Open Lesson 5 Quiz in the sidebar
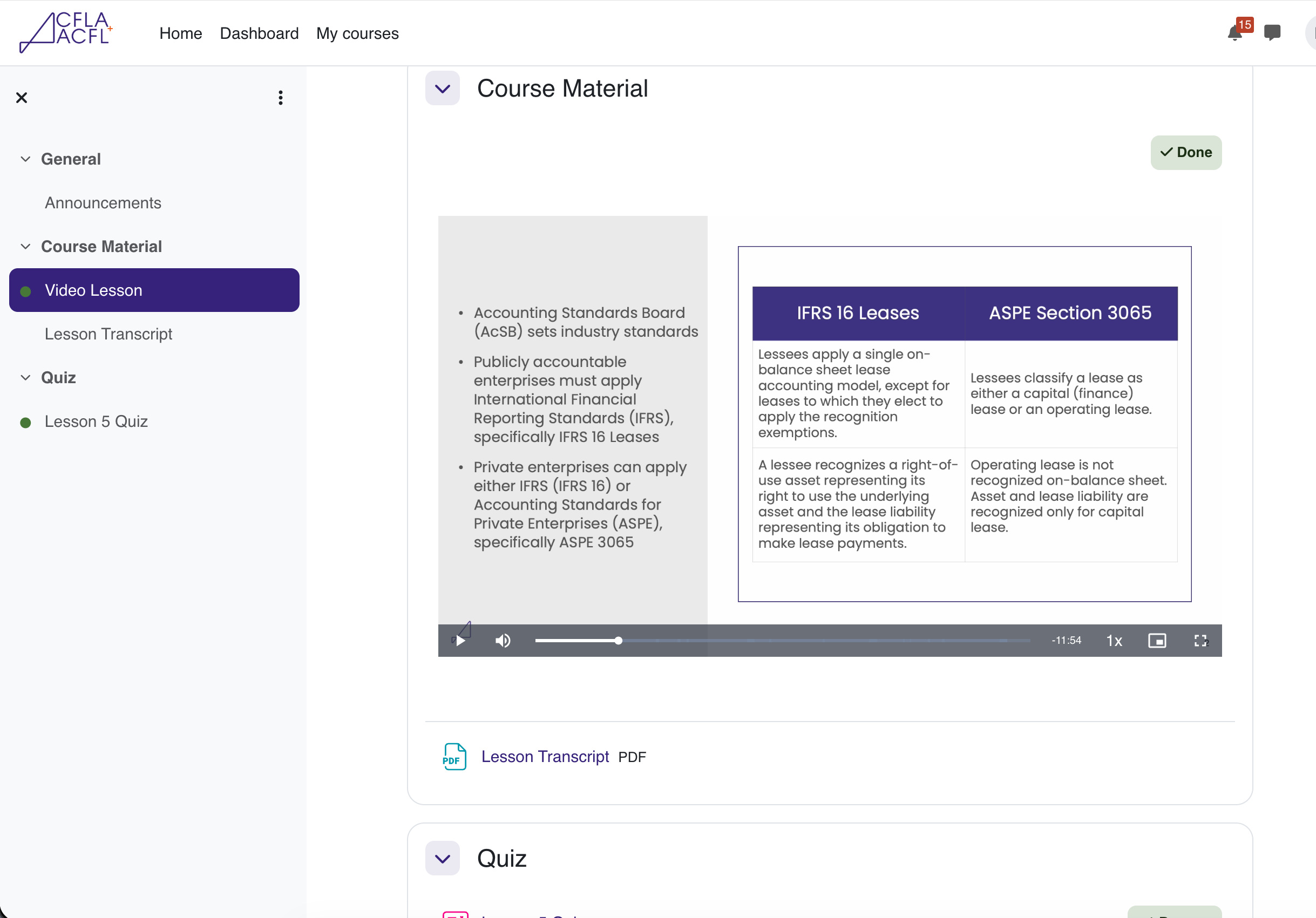 click(96, 421)
